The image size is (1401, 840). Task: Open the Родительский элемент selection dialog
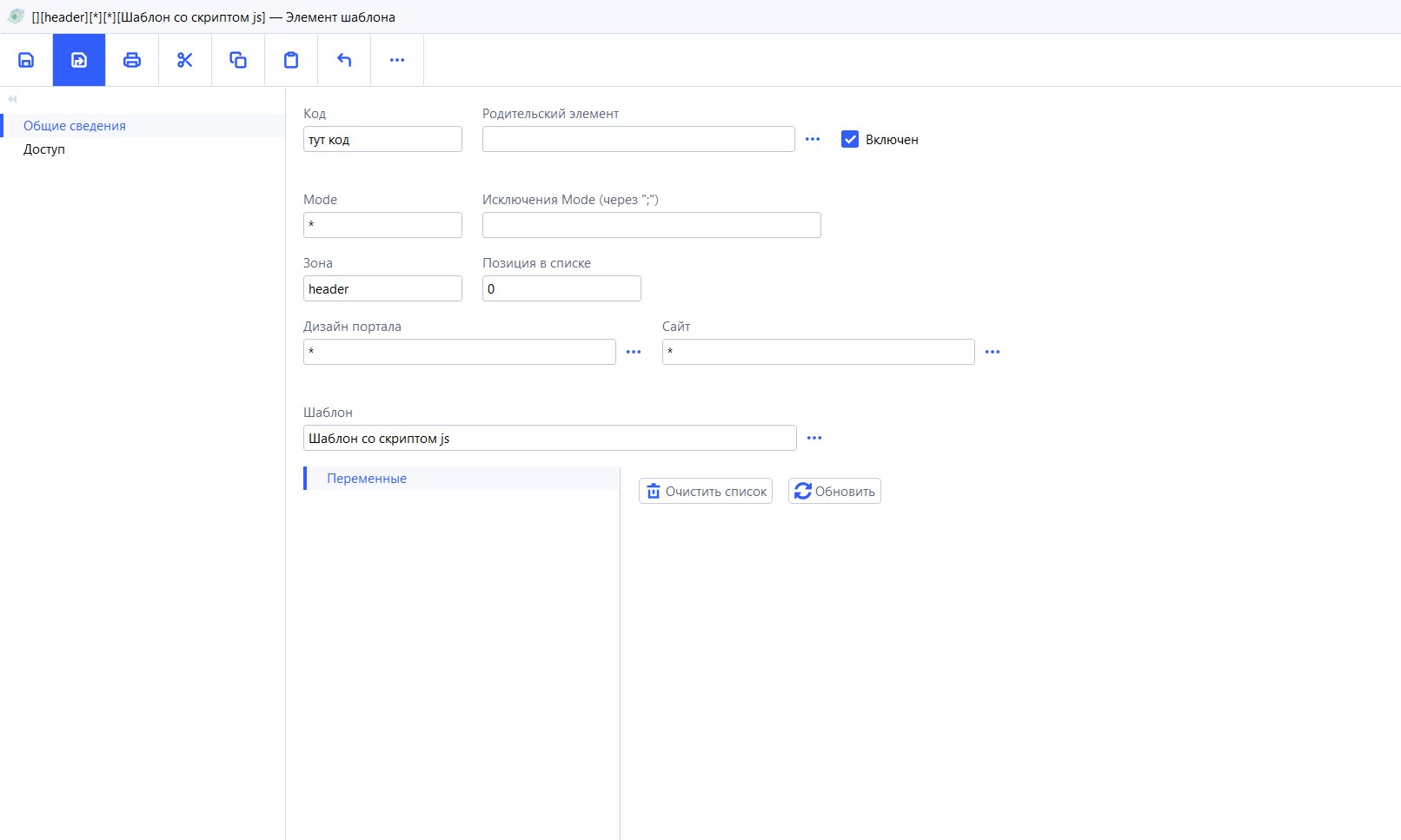[813, 139]
